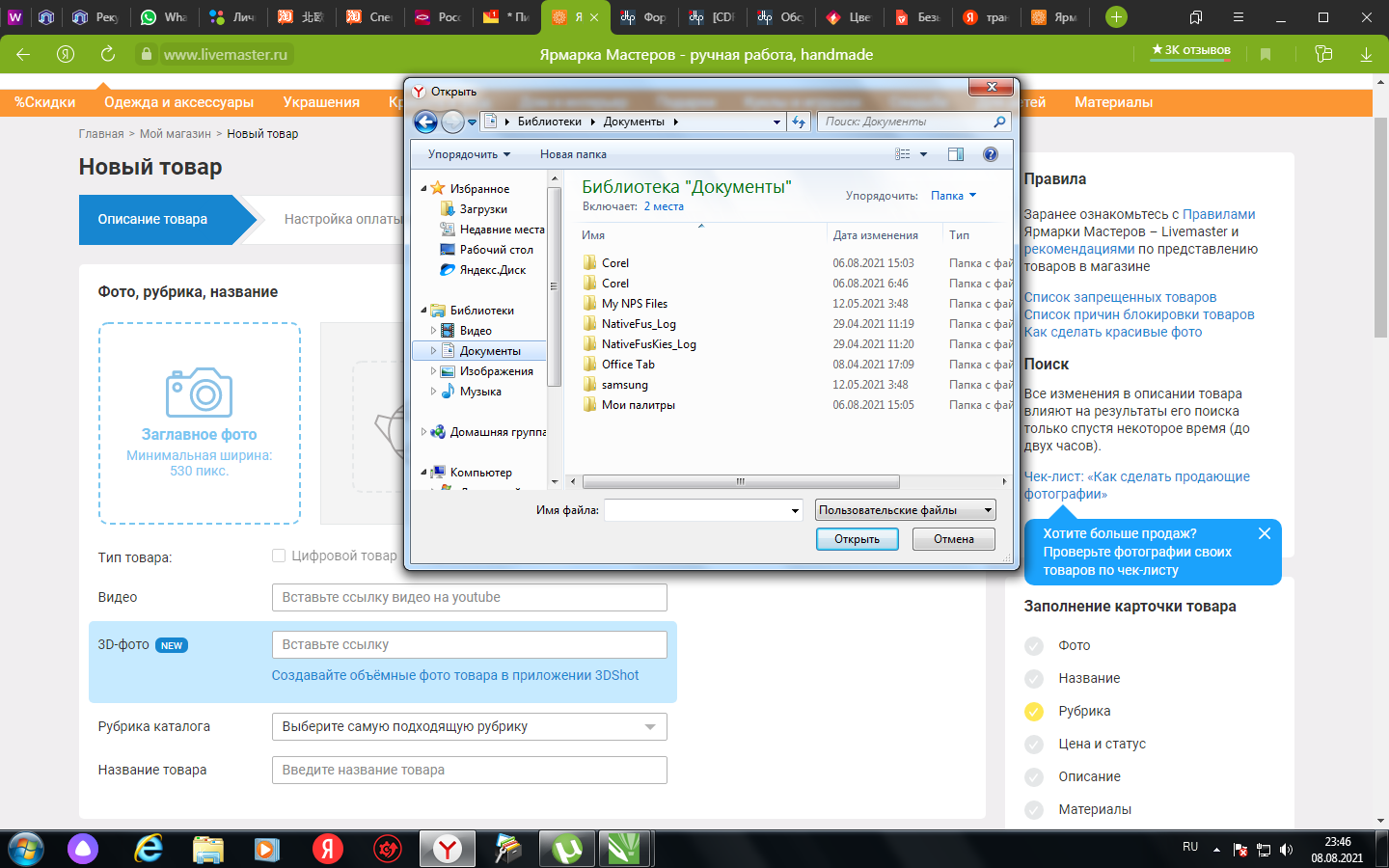
Task: Open browser downloads arrow icon
Action: 1366,55
